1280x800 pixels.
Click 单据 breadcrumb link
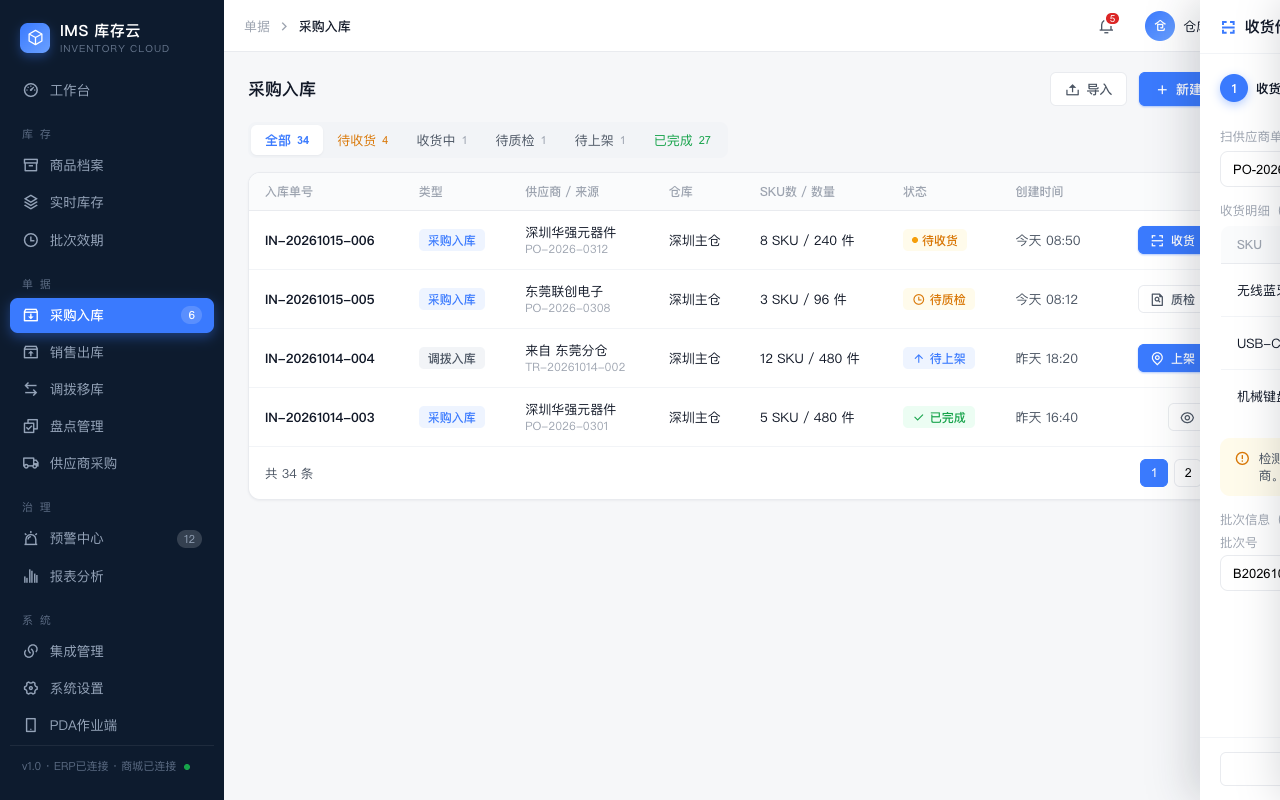[257, 26]
